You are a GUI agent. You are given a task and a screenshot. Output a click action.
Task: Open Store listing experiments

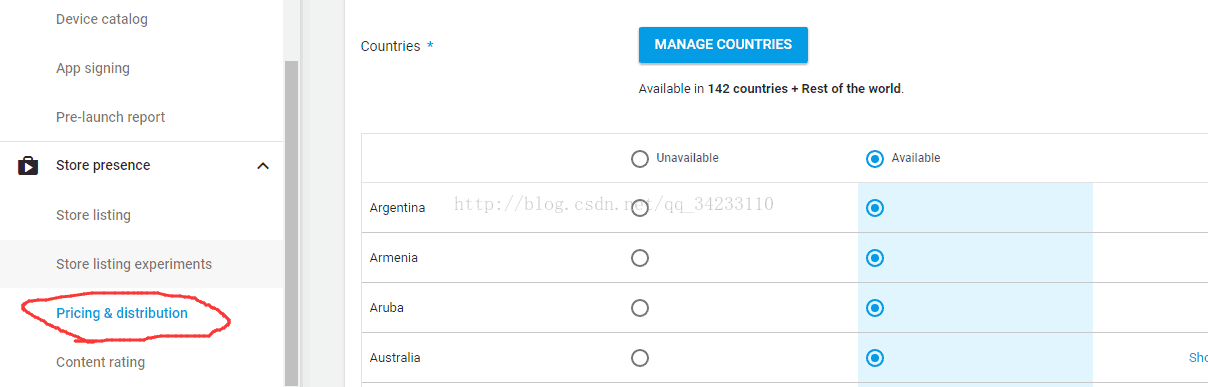(134, 264)
